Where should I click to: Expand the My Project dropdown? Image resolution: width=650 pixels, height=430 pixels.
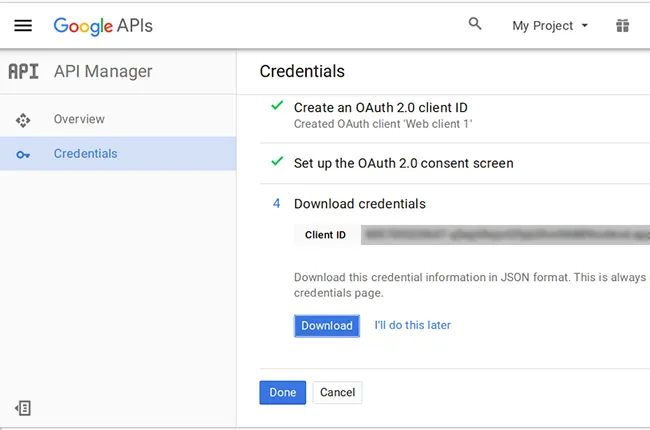pyautogui.click(x=550, y=26)
